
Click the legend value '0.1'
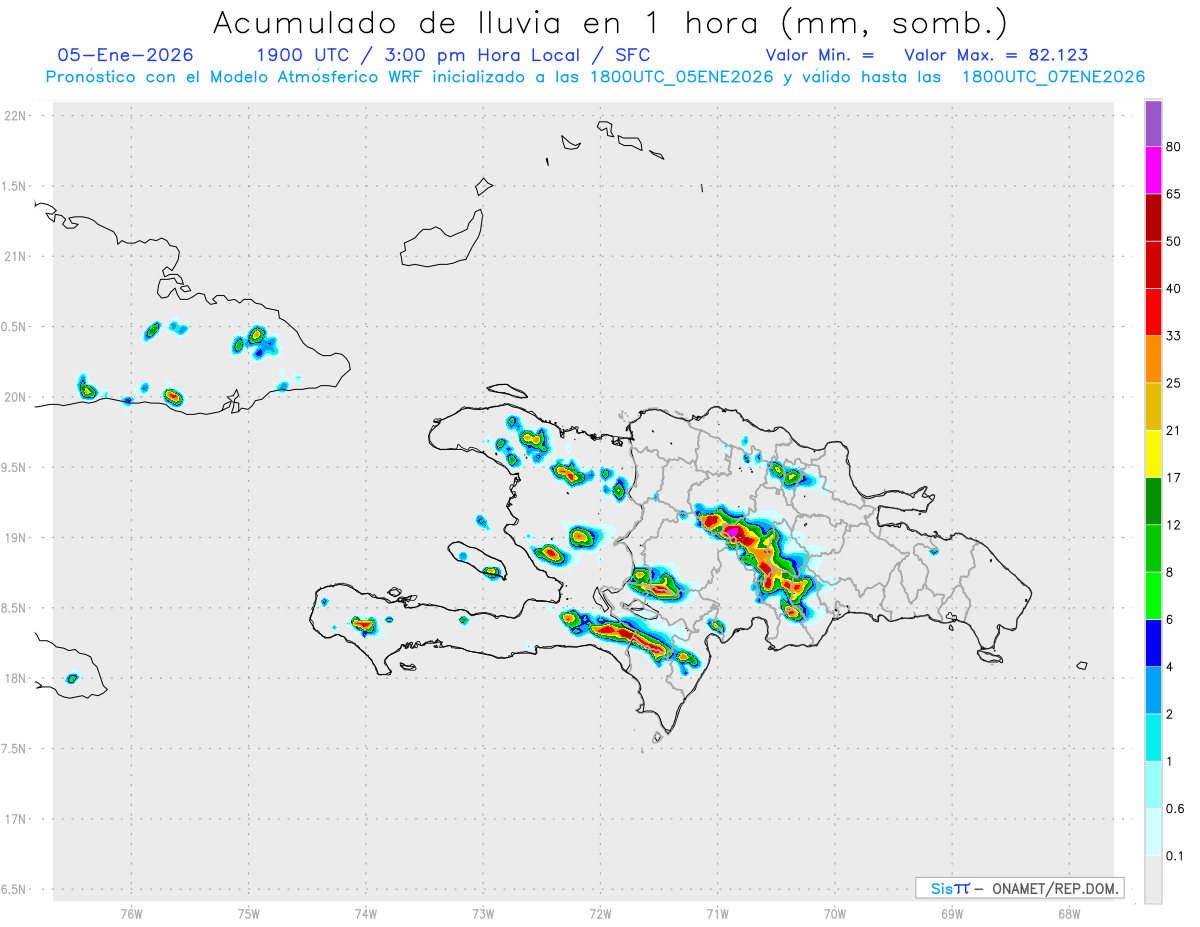(x=1175, y=856)
